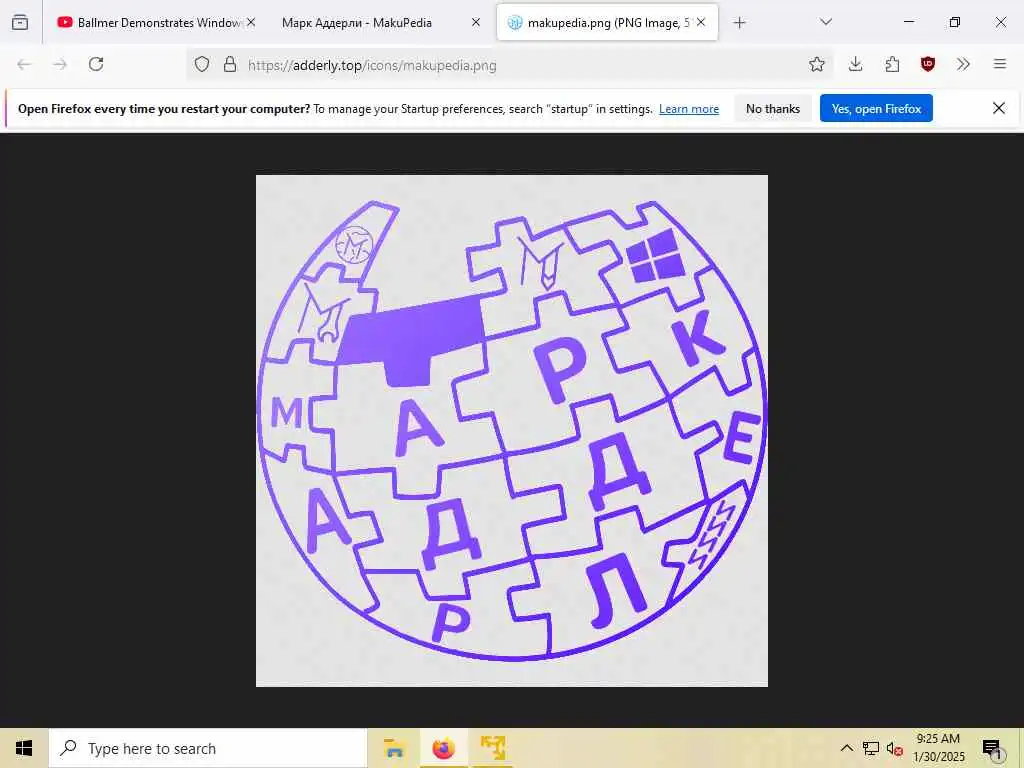
Task: Bookmark this page with star icon
Action: pos(816,64)
